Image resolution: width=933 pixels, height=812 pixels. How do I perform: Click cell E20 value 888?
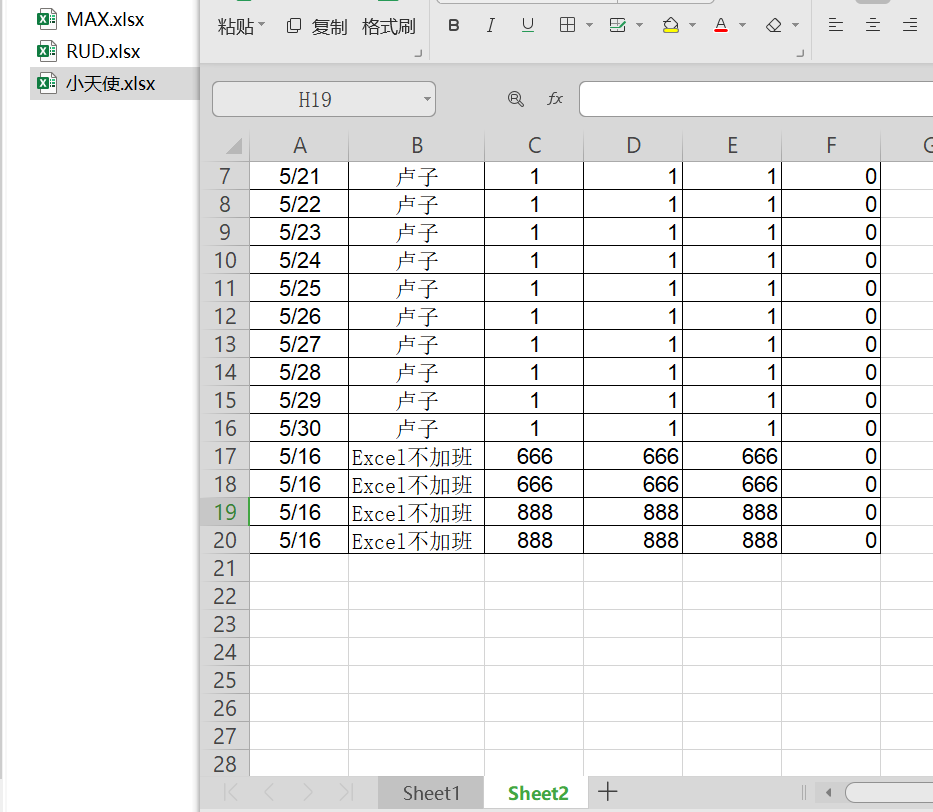(x=732, y=540)
